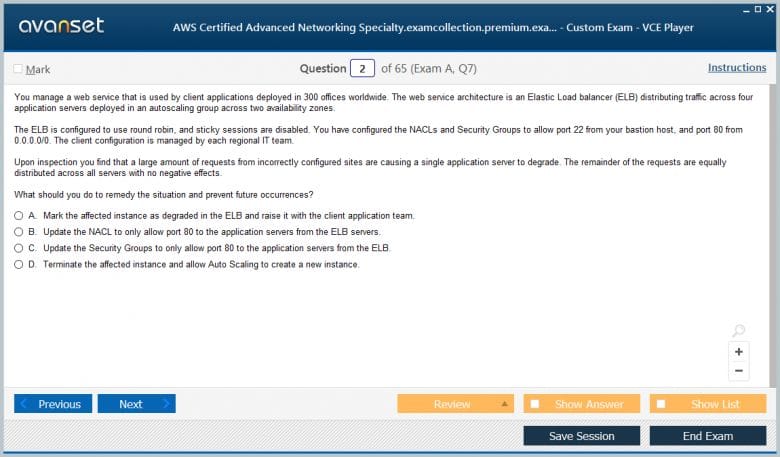Viewport: 780px width, 457px height.
Task: Click the question number input field
Action: pos(362,69)
